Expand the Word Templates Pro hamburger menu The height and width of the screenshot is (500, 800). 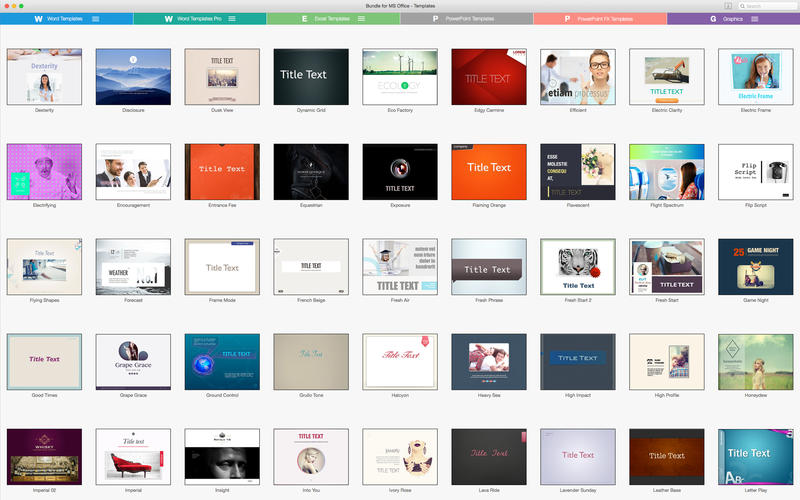coord(232,19)
